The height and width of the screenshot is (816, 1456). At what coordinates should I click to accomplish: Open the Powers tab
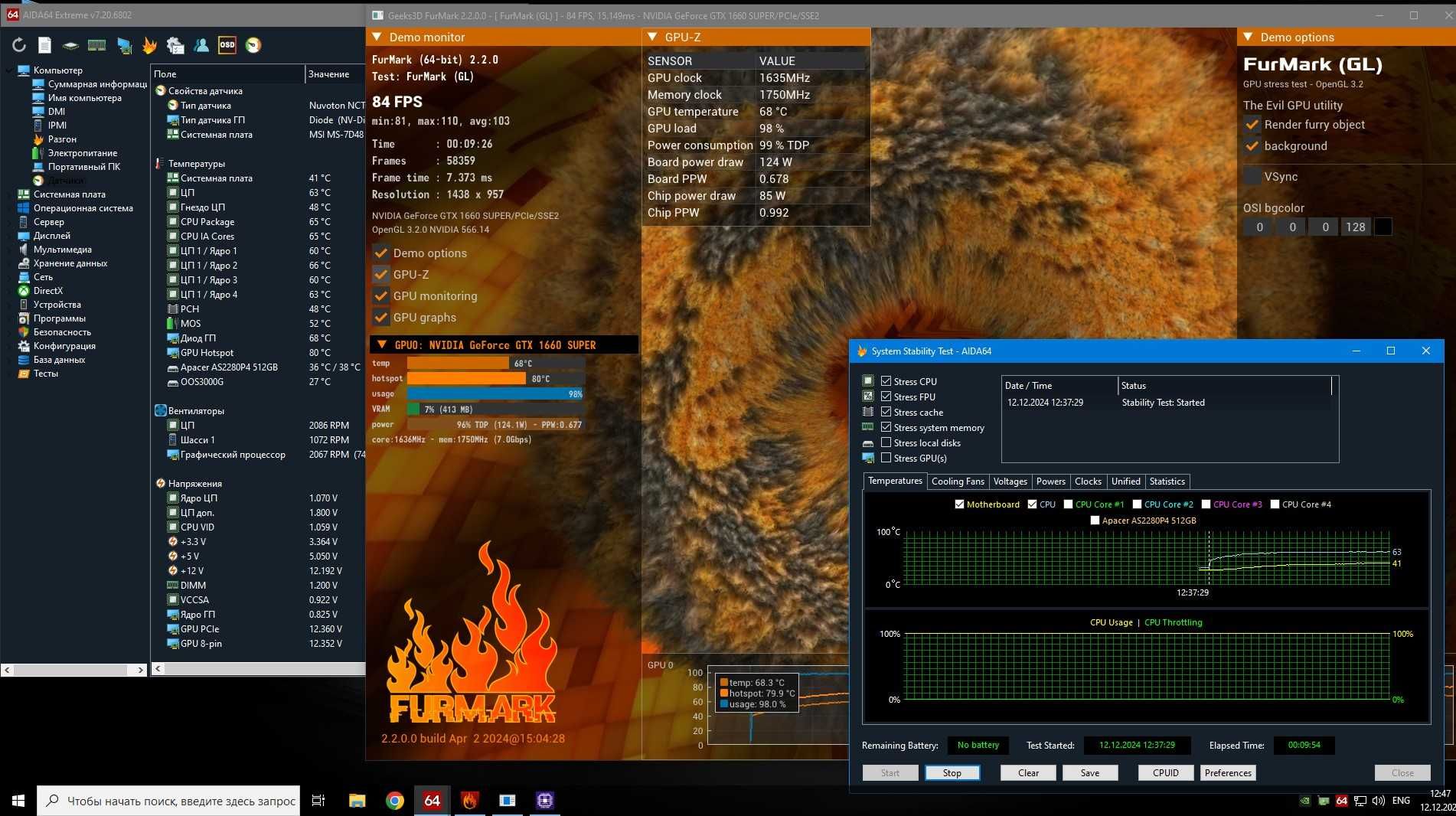click(1050, 481)
